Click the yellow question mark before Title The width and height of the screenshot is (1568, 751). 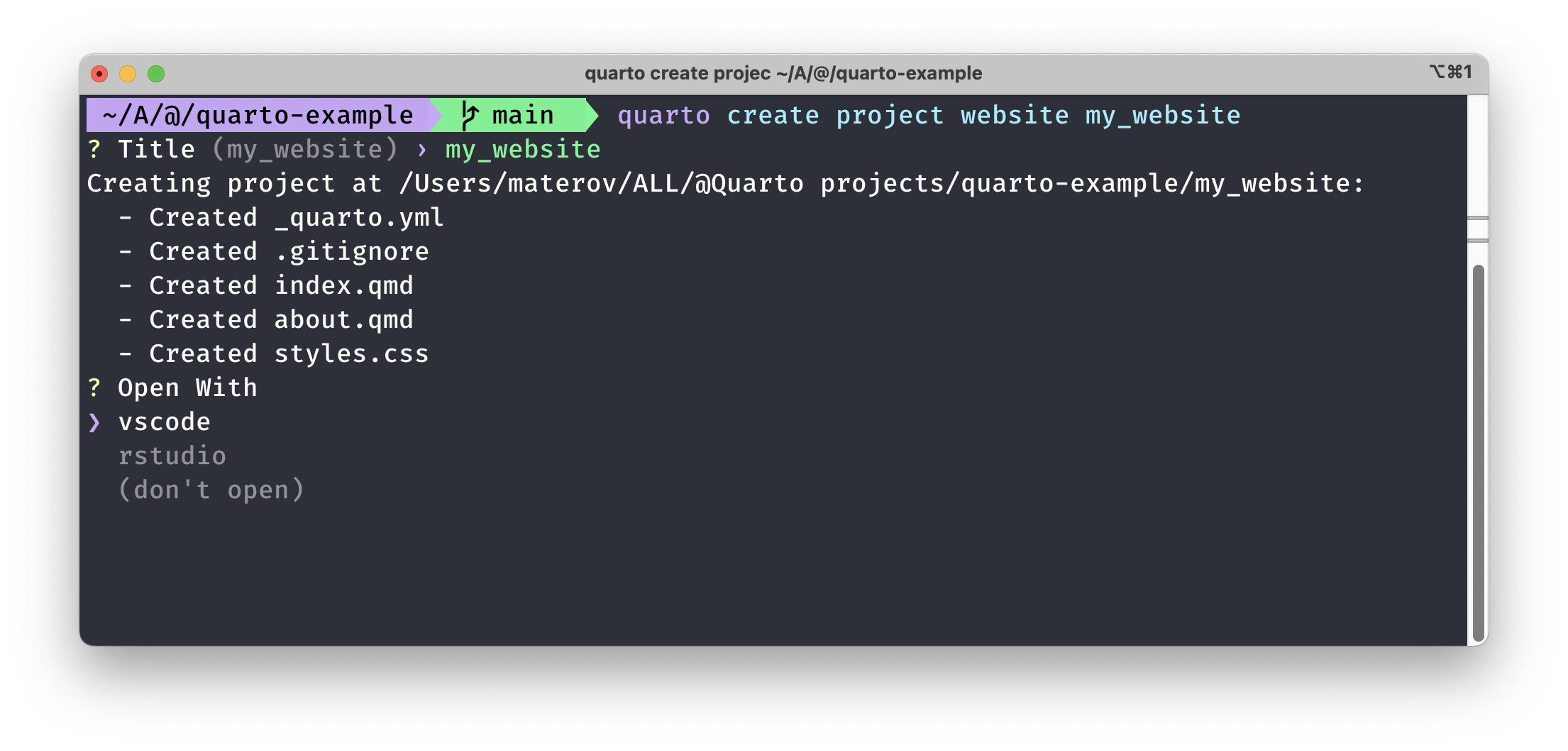(x=94, y=149)
